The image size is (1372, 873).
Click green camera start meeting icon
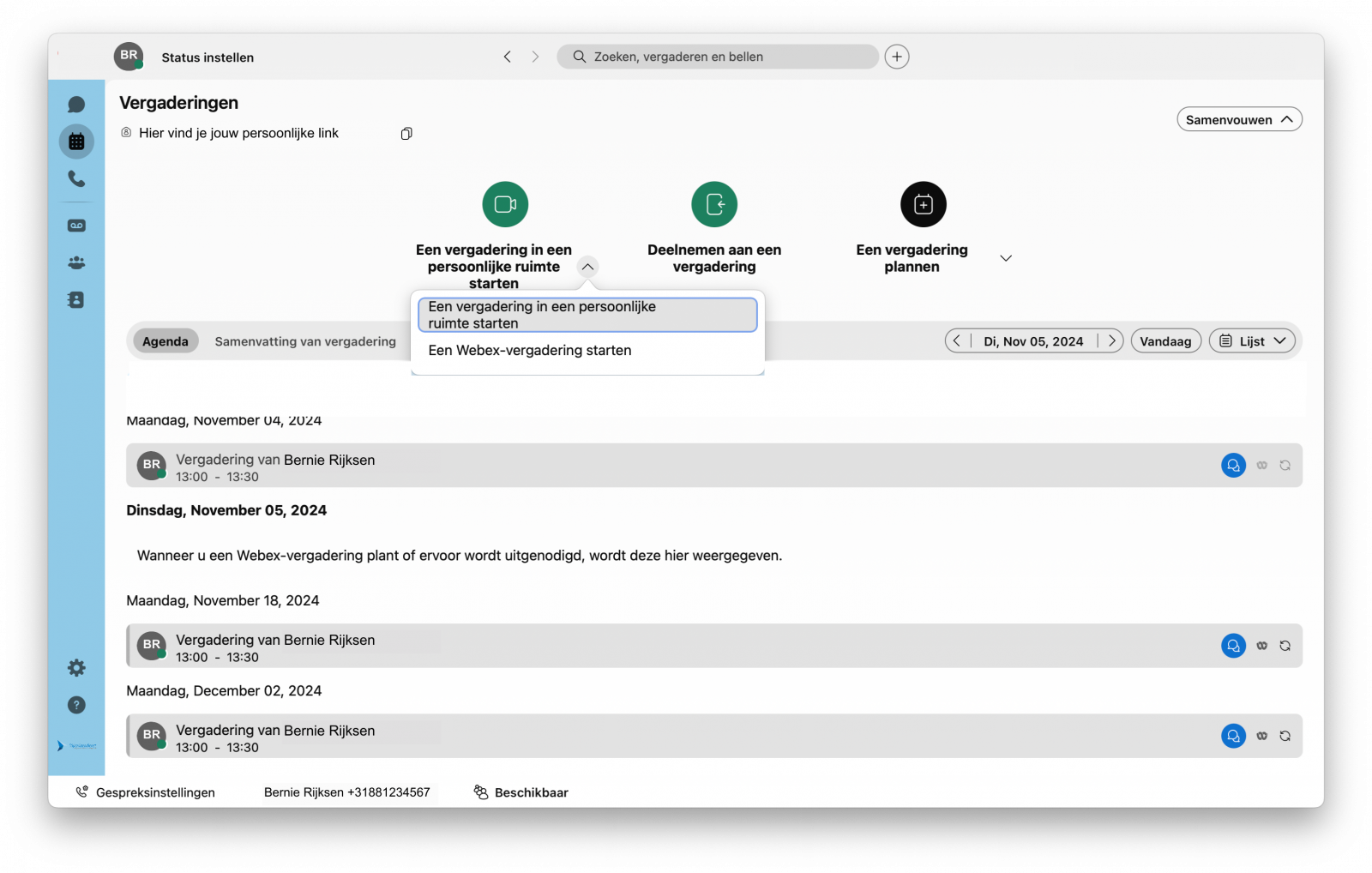click(505, 204)
